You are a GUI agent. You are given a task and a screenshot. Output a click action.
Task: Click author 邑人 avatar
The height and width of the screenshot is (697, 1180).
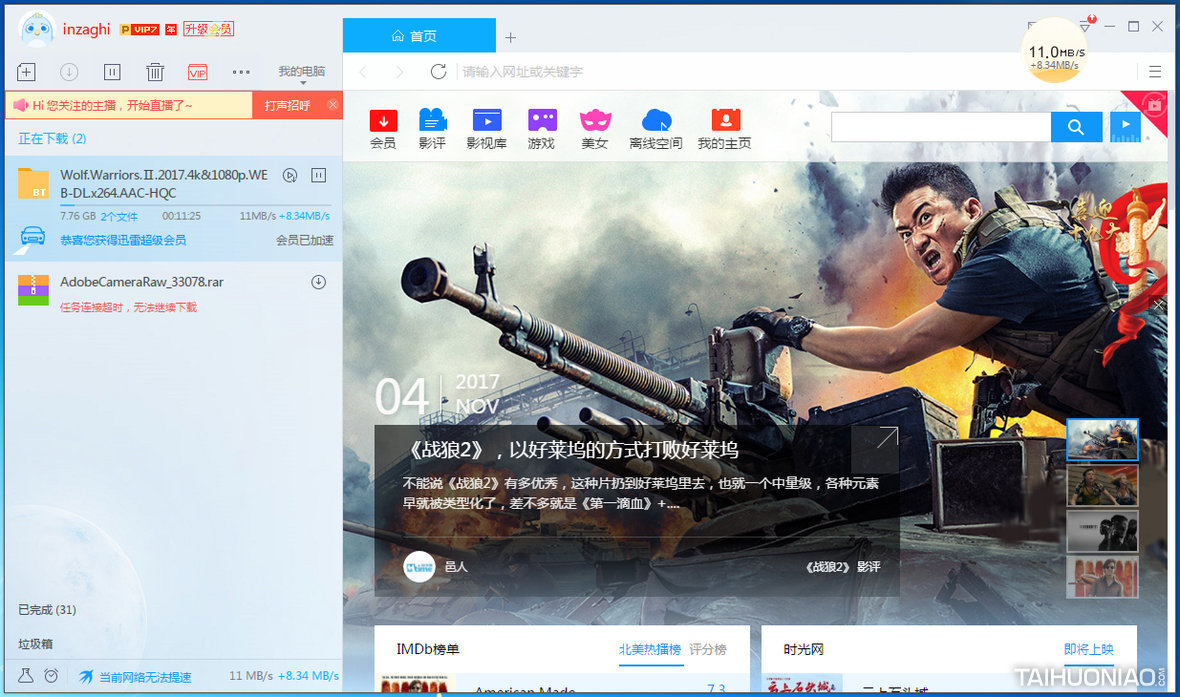419,567
